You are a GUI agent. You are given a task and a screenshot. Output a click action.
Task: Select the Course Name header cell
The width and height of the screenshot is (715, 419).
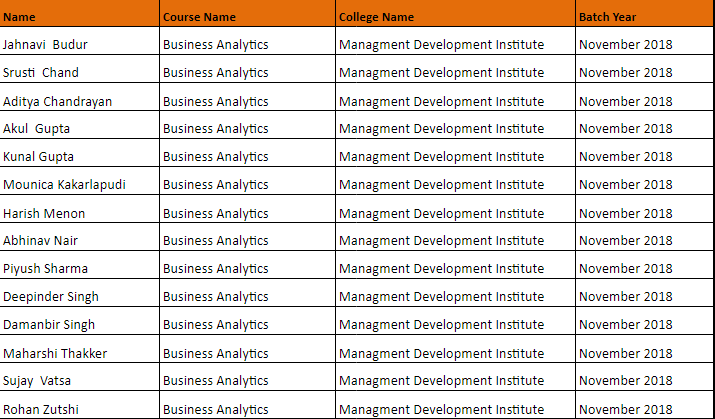[199, 17]
